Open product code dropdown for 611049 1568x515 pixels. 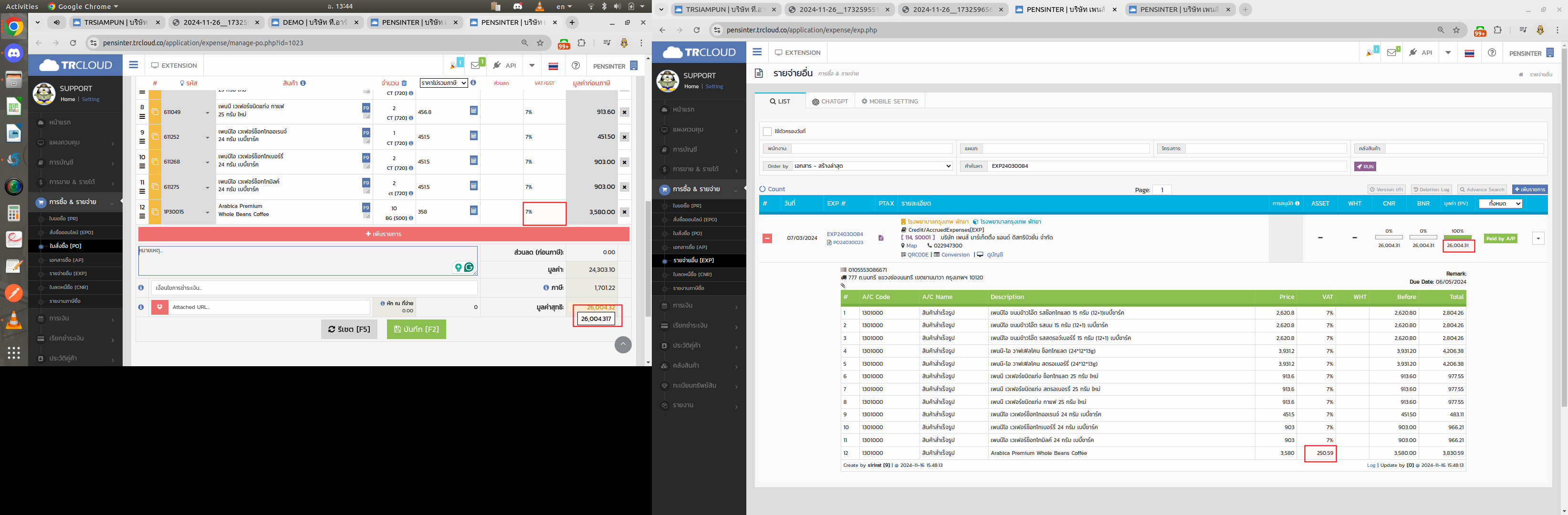click(207, 113)
